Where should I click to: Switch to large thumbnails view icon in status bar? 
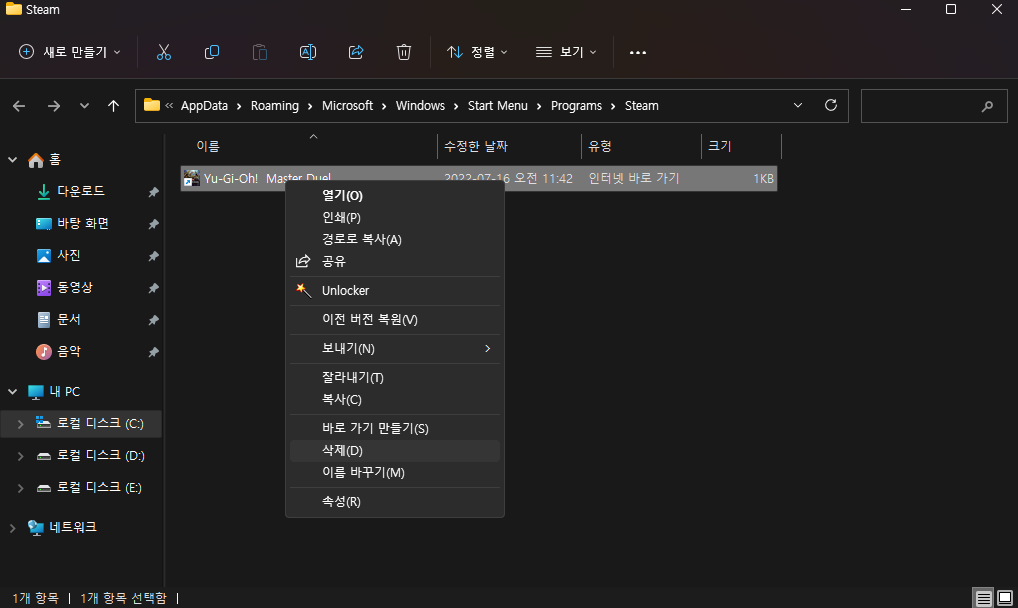1005,598
